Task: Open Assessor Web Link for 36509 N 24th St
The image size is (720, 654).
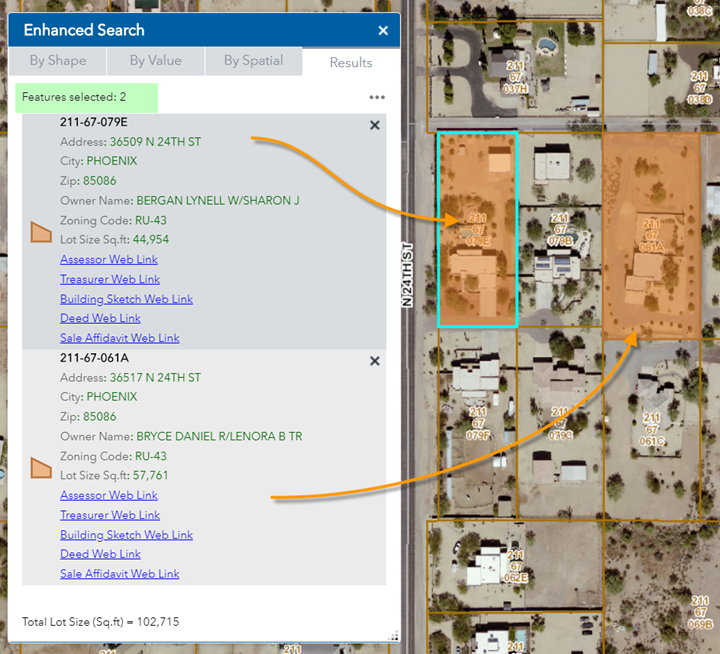Action: pos(109,260)
